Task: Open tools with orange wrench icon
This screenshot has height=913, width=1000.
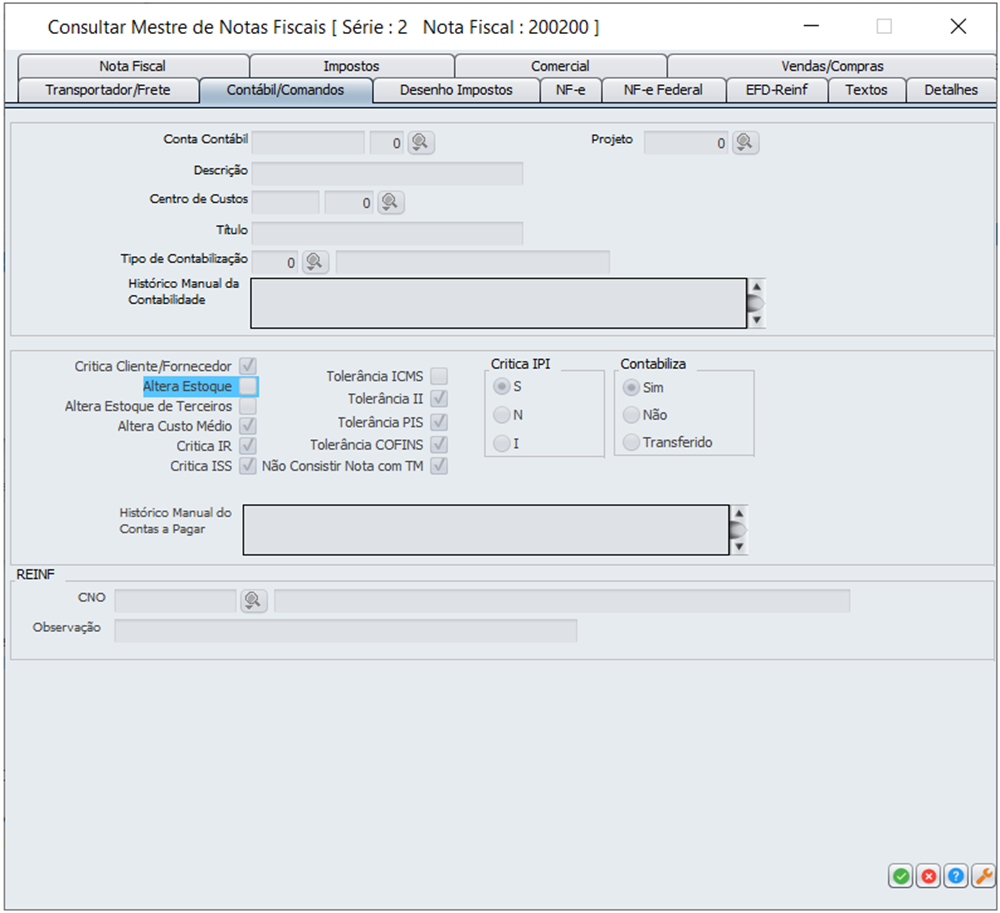Action: (984, 876)
